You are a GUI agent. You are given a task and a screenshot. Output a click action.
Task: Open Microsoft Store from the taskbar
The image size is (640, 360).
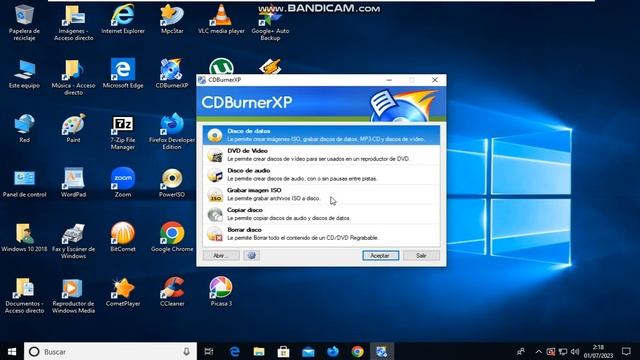point(283,351)
